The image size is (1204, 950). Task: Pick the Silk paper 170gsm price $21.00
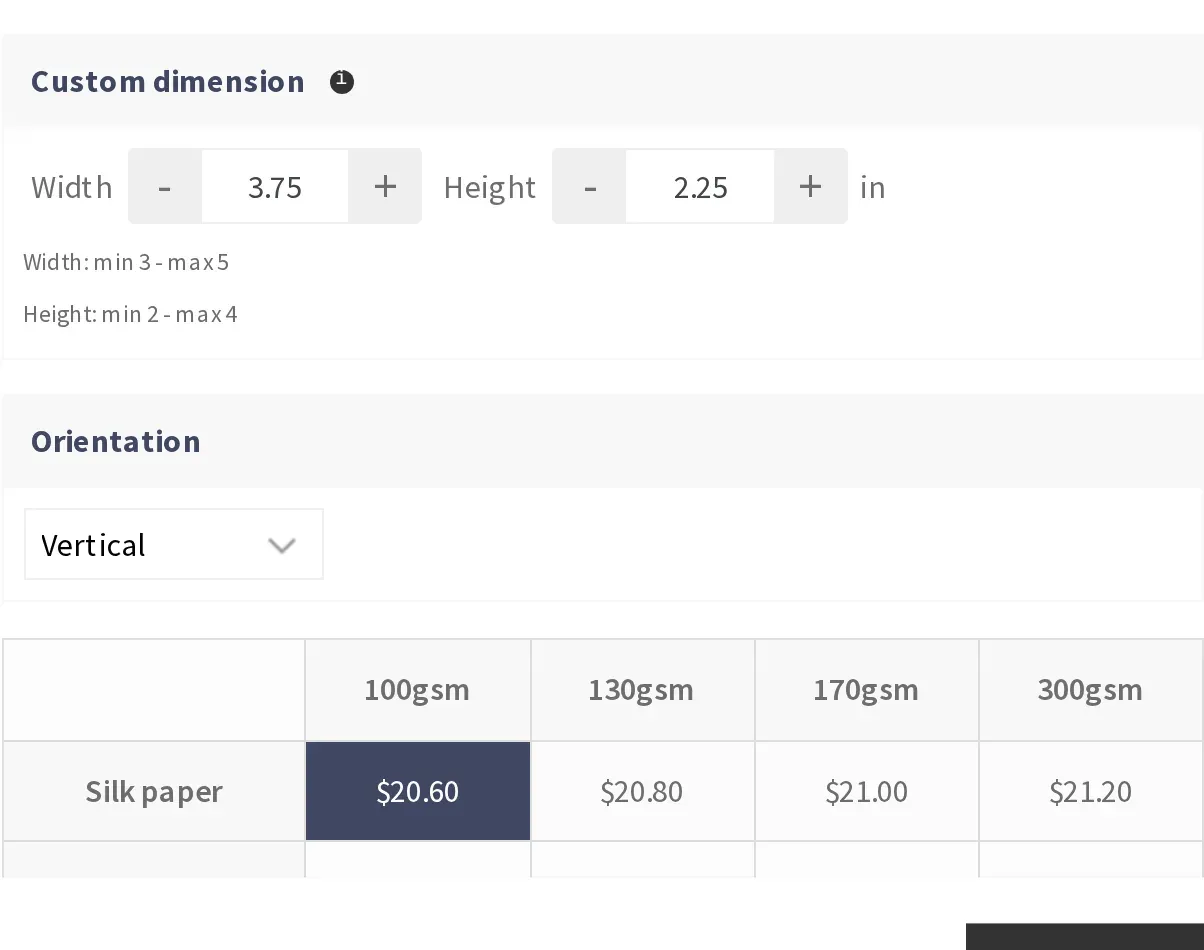866,791
